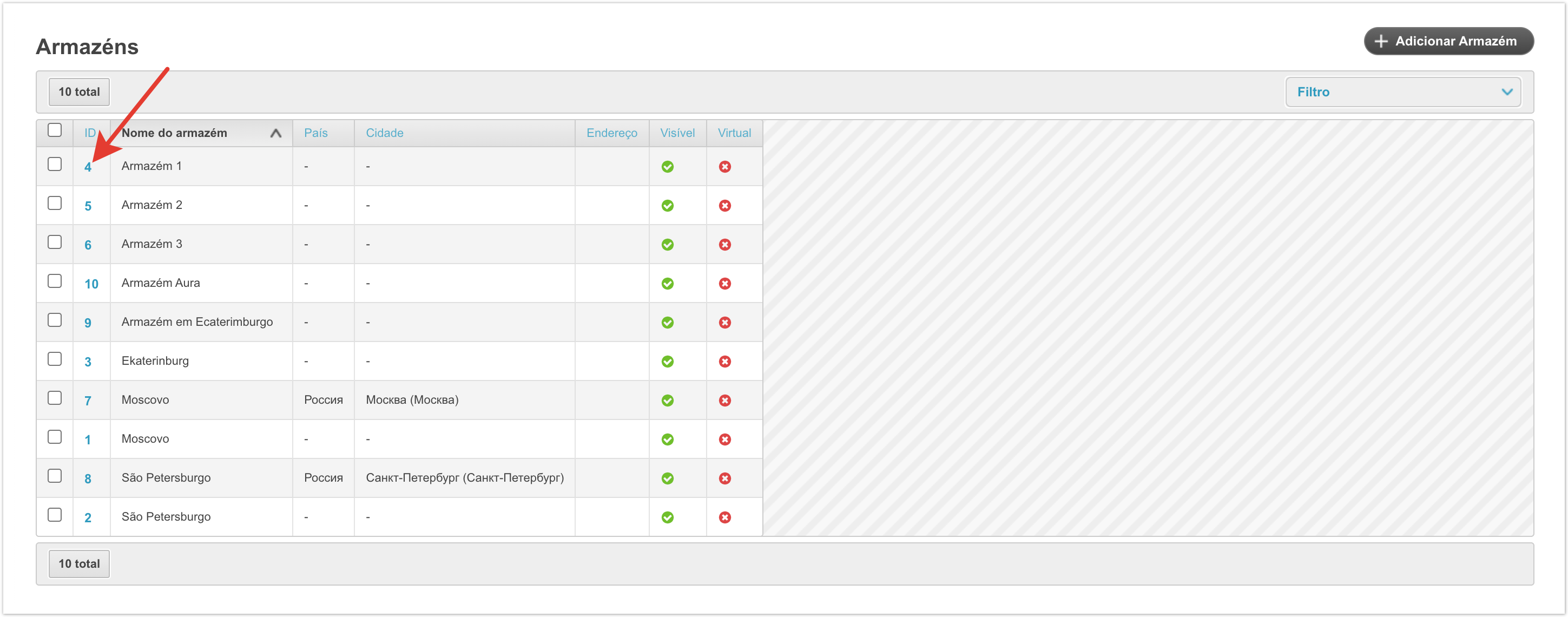The image size is (1568, 617).
Task: Open the Filtro dropdown
Action: [x=1402, y=92]
